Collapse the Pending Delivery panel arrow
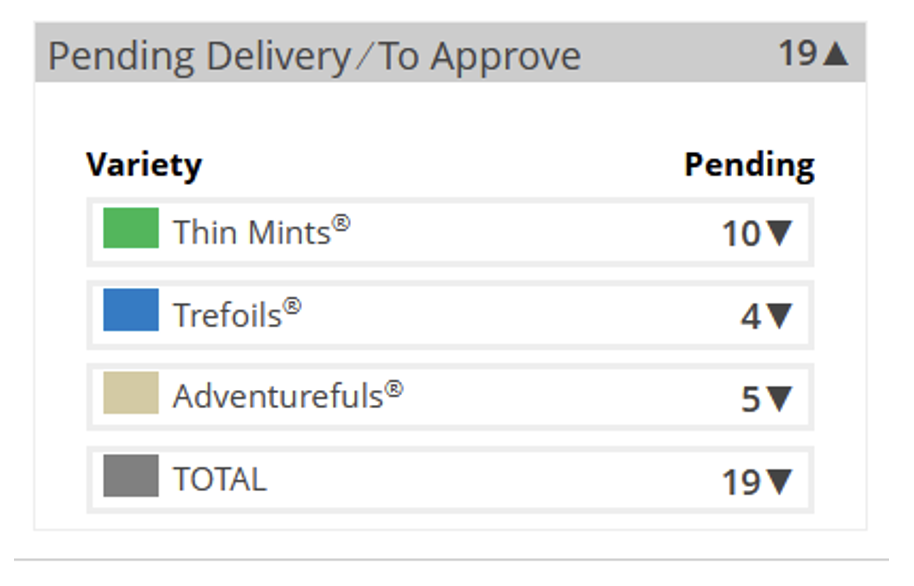Viewport: 914px width, 586px height. pyautogui.click(x=836, y=54)
